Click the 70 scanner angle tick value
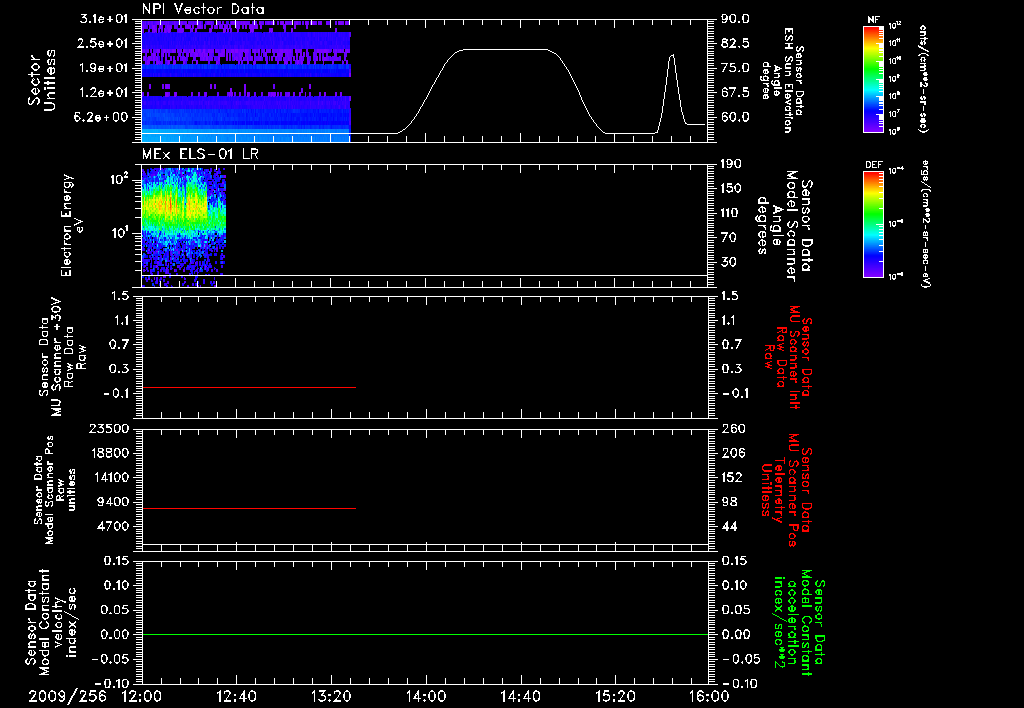The width and height of the screenshot is (1024, 708). click(x=728, y=238)
